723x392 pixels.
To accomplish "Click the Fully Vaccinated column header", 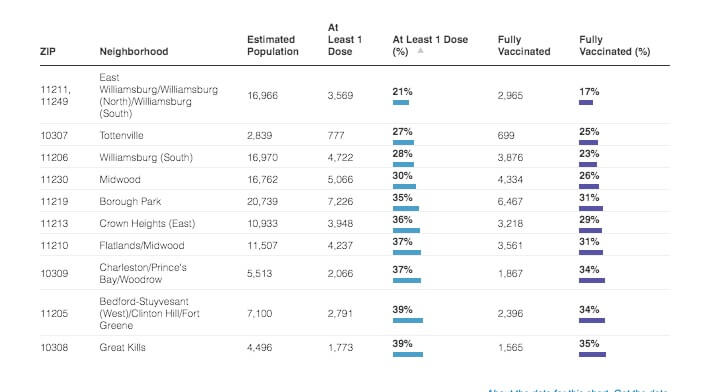I will coord(524,45).
